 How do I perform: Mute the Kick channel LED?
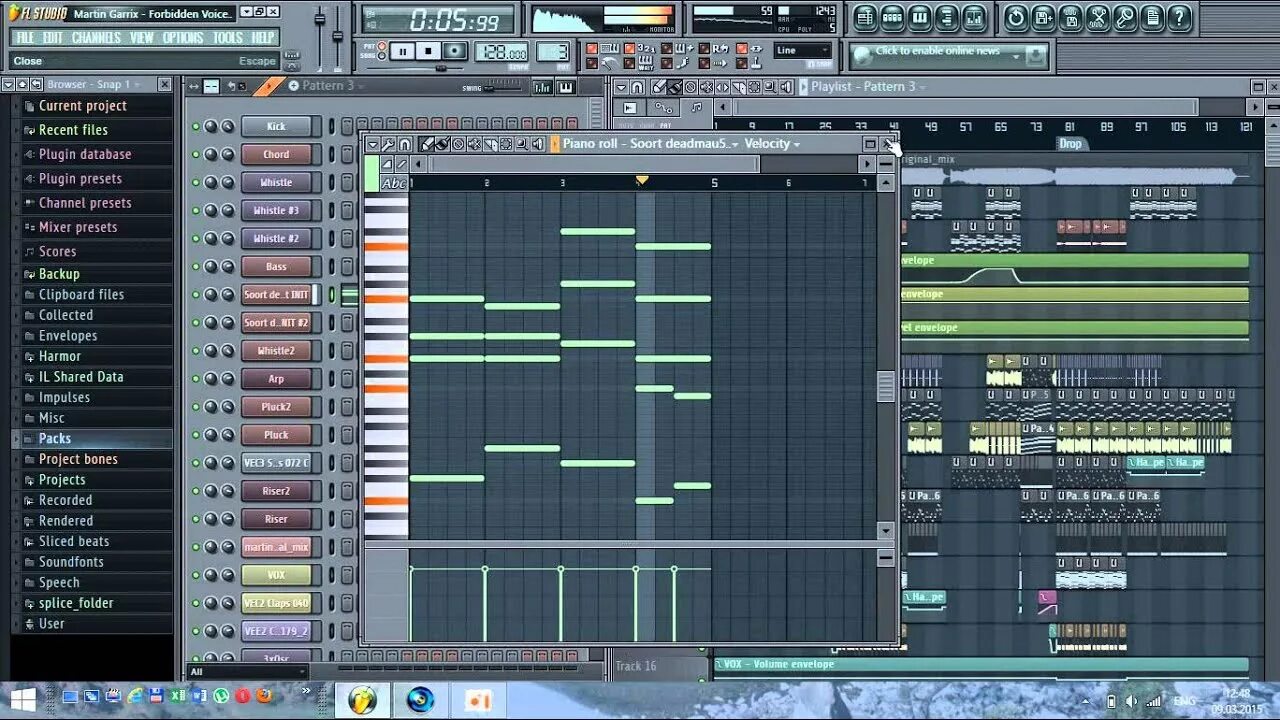click(x=196, y=126)
